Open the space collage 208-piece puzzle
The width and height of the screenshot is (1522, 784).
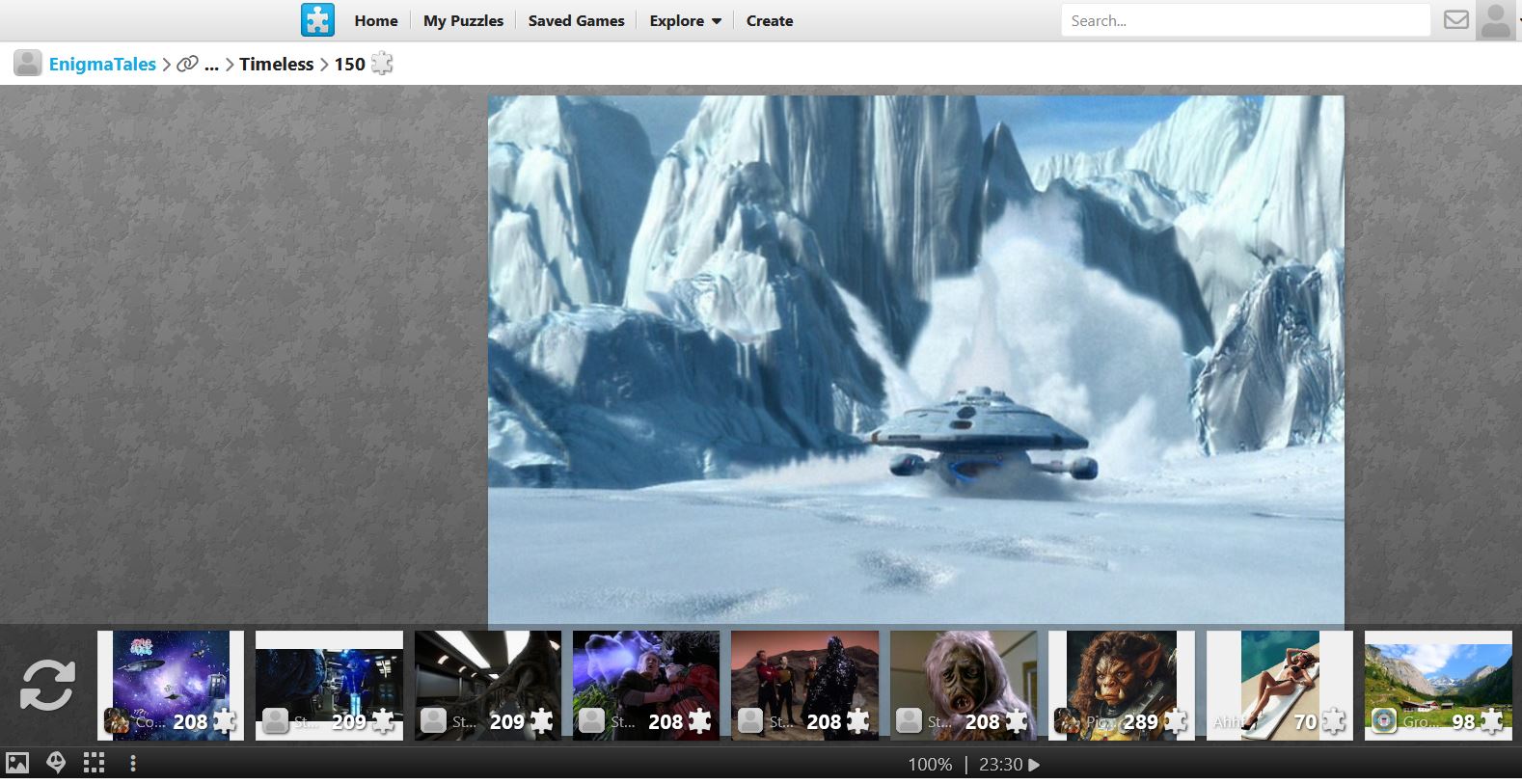[171, 686]
